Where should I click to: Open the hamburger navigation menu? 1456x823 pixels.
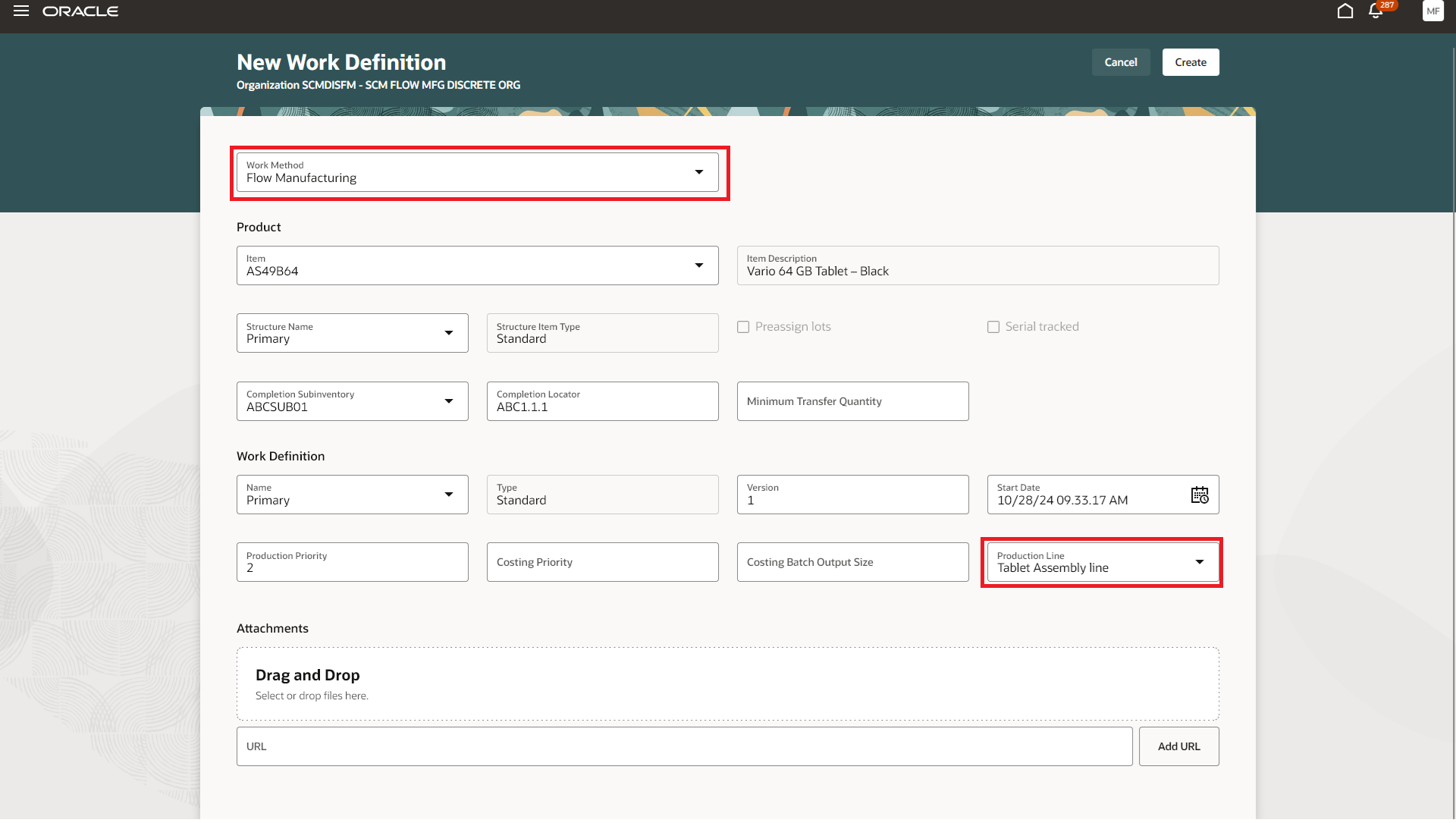tap(21, 11)
